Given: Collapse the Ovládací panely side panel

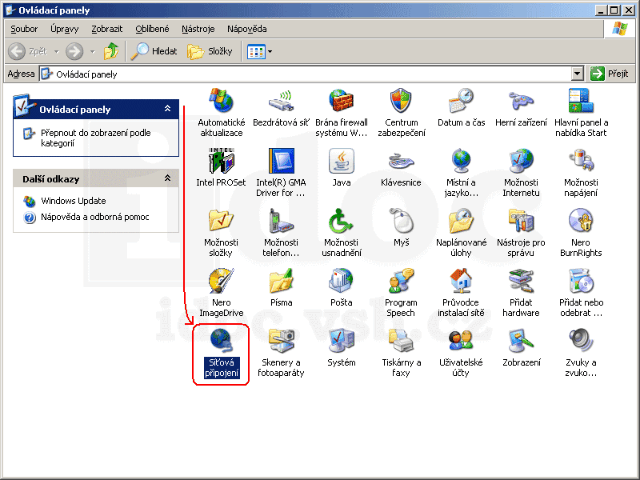Looking at the screenshot, I should point(167,109).
